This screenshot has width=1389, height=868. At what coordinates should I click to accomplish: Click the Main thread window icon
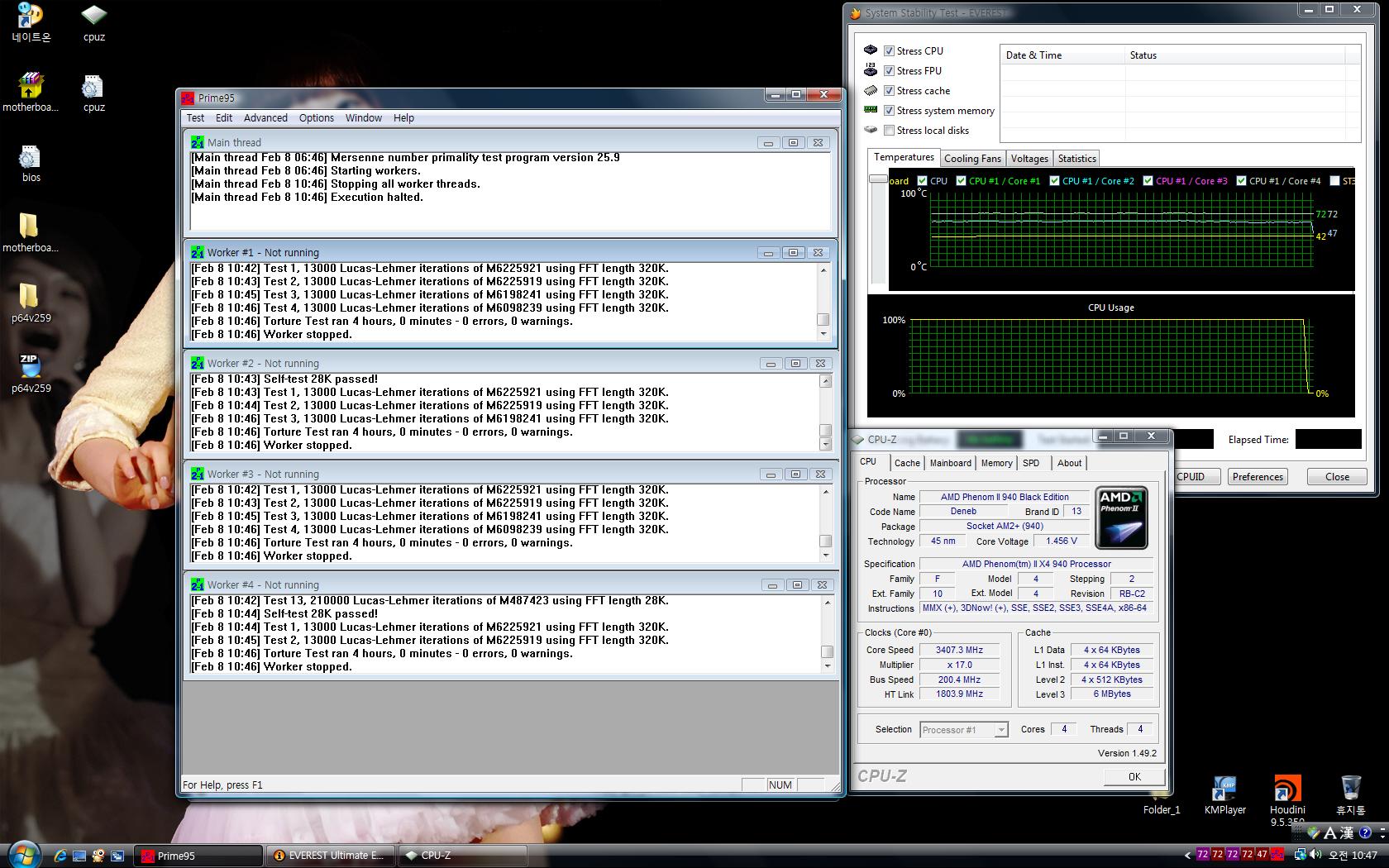[x=197, y=142]
